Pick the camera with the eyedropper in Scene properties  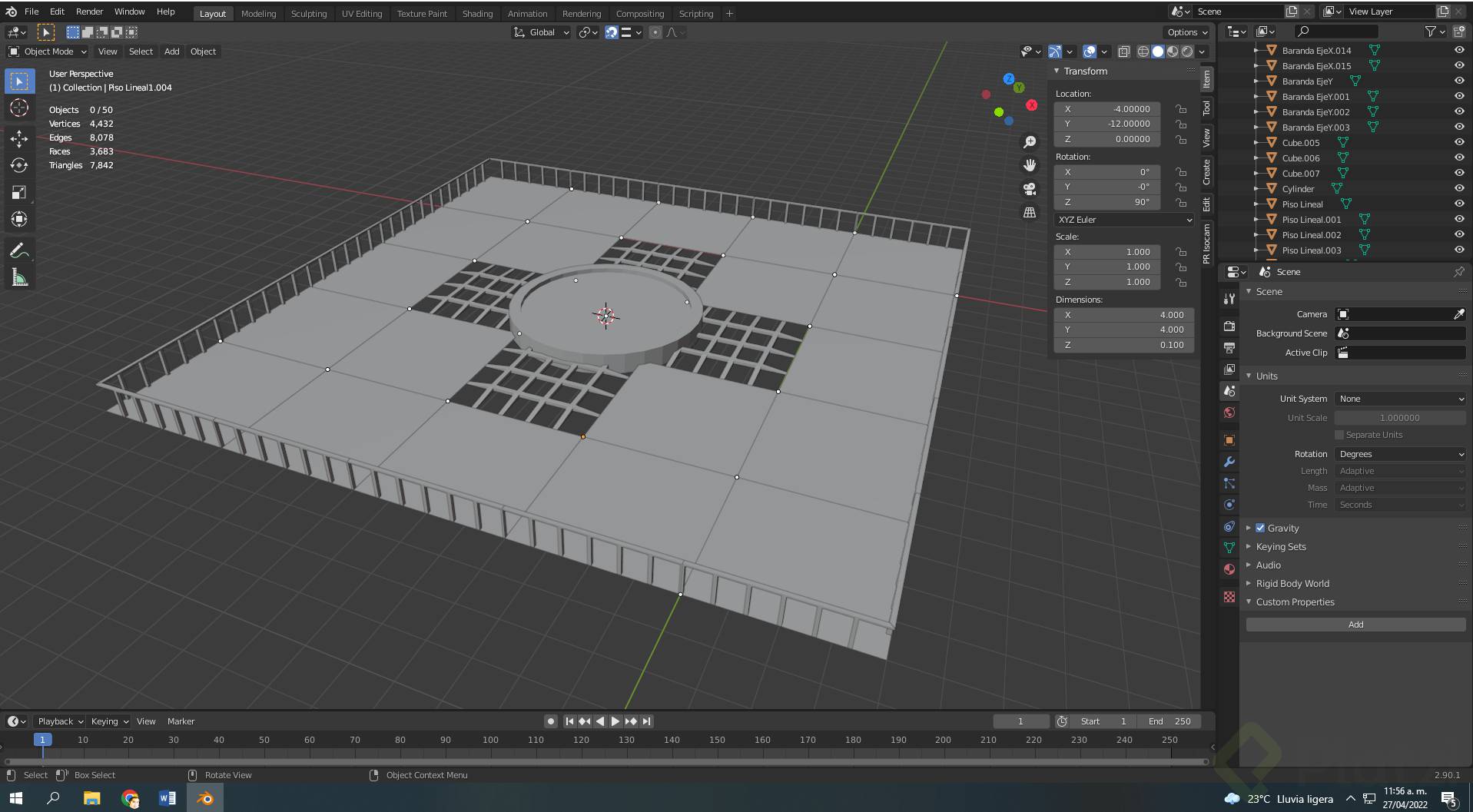tap(1458, 314)
